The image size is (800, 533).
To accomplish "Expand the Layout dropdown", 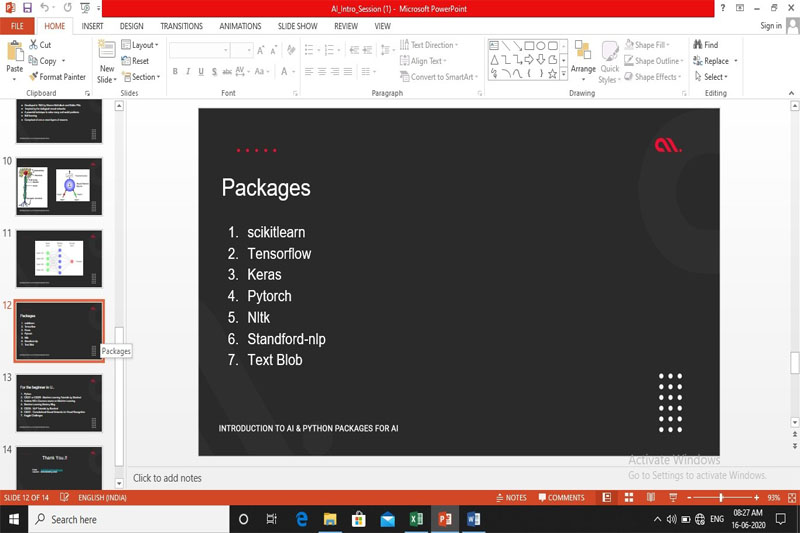I will pos(140,45).
